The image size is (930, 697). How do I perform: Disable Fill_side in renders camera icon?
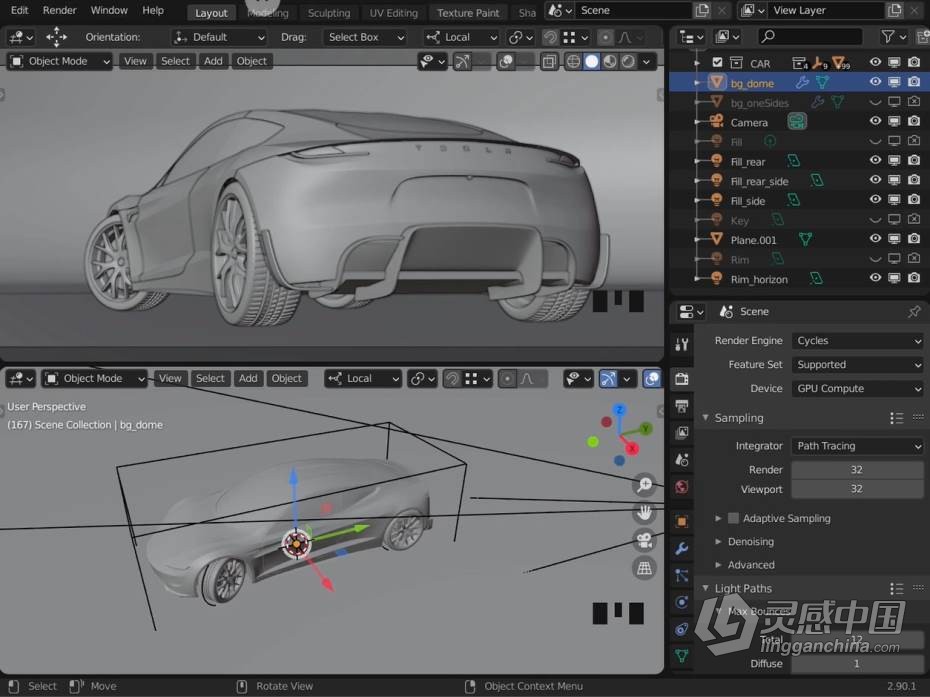coord(914,199)
